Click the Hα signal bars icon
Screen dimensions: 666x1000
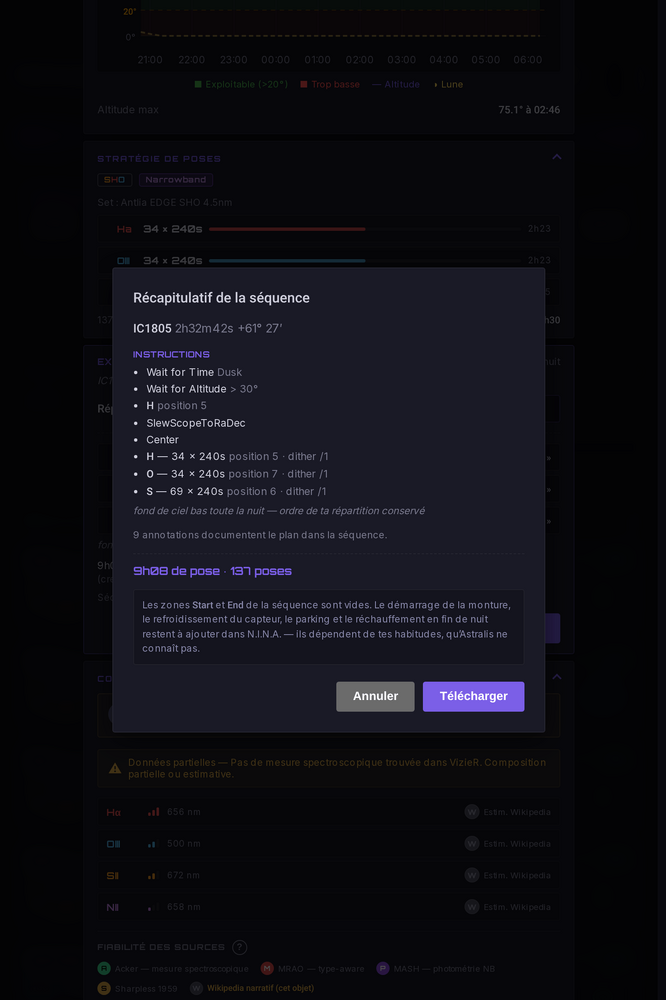click(153, 812)
